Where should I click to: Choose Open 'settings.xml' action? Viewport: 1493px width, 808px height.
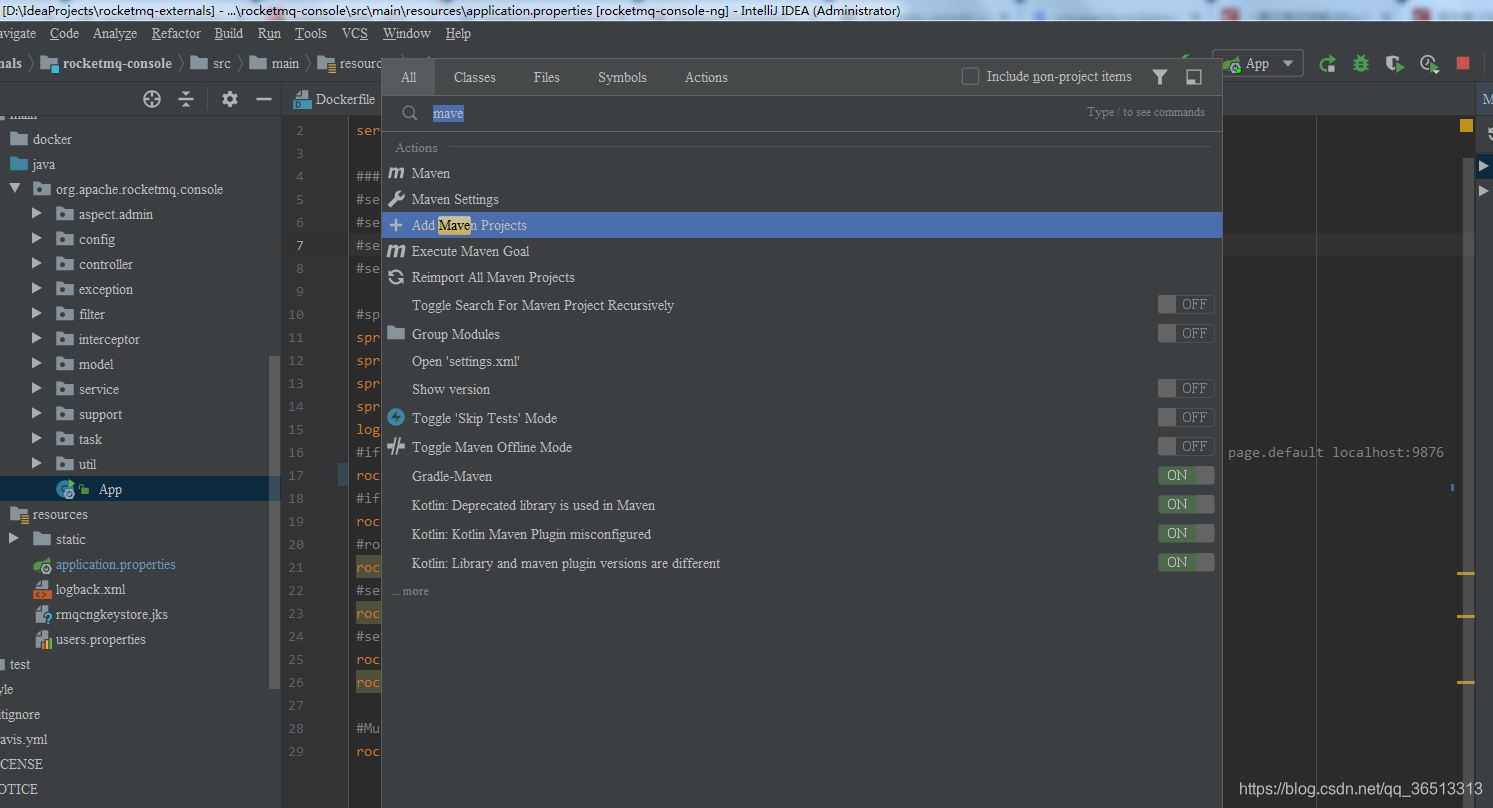466,361
